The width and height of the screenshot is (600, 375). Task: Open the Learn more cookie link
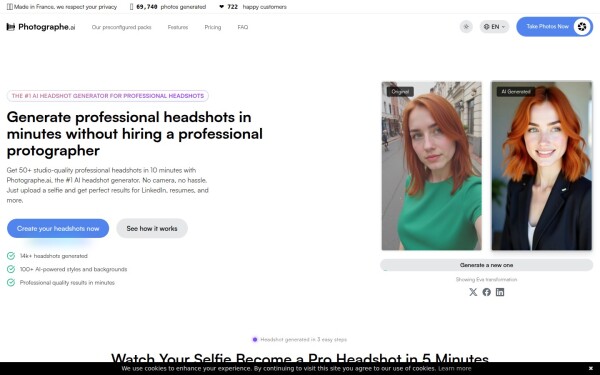pyautogui.click(x=455, y=368)
